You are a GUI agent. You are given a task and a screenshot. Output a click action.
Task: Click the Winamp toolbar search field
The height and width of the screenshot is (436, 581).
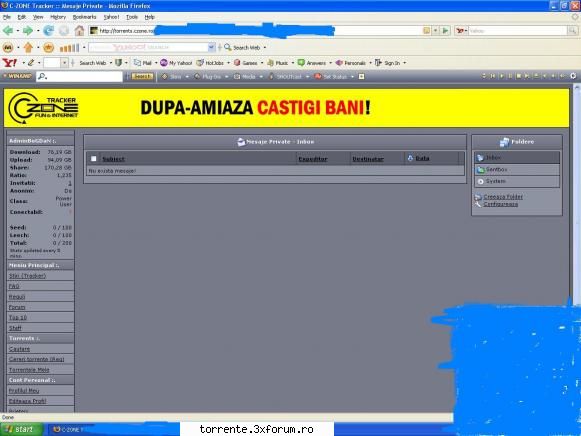coord(80,76)
